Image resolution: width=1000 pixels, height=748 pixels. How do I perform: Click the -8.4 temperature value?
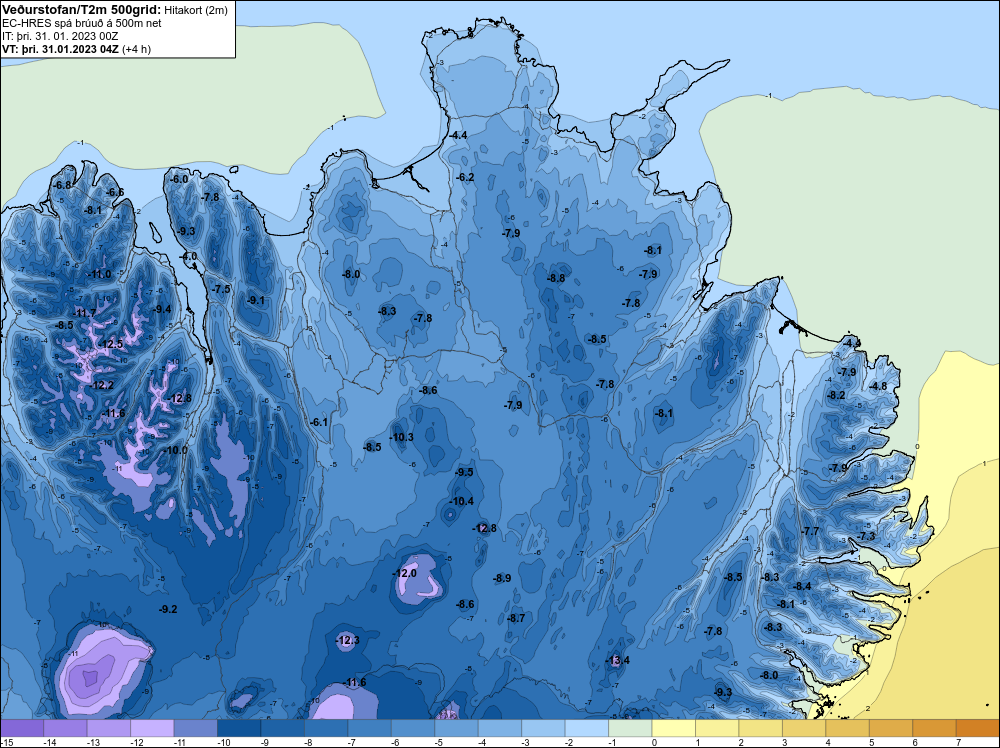802,586
